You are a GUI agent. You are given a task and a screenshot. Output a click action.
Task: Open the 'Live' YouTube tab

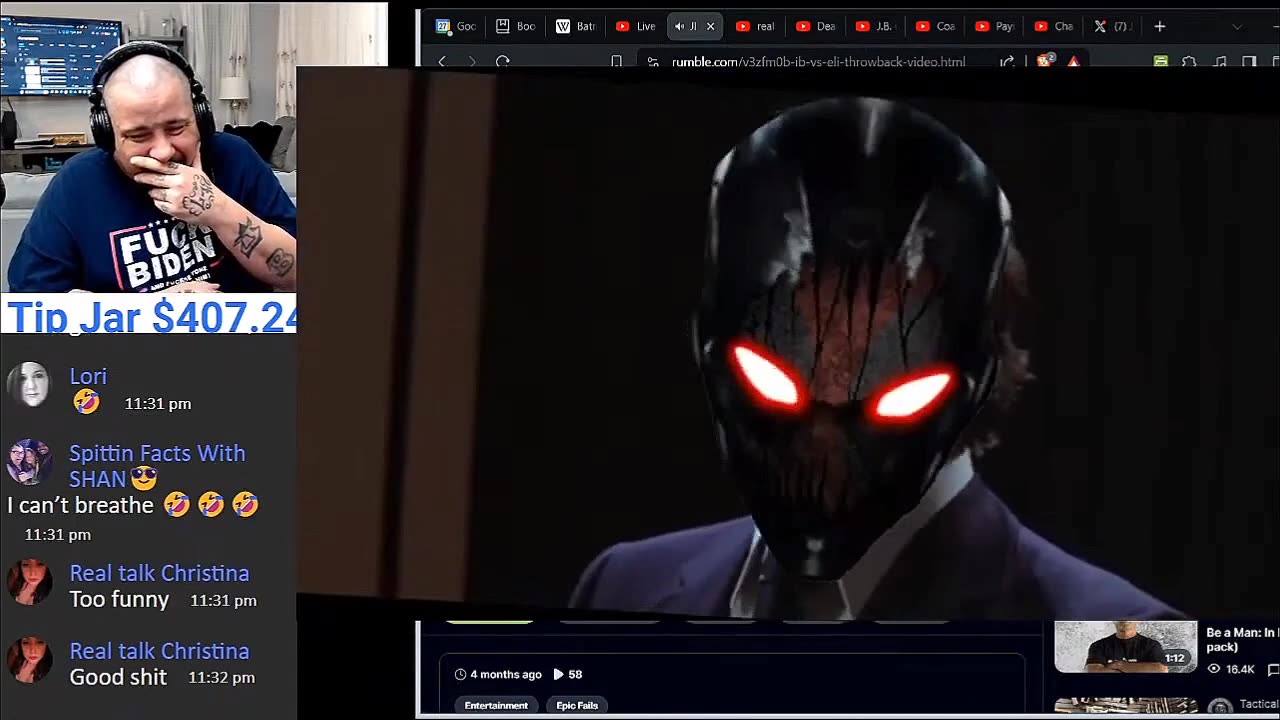click(636, 26)
